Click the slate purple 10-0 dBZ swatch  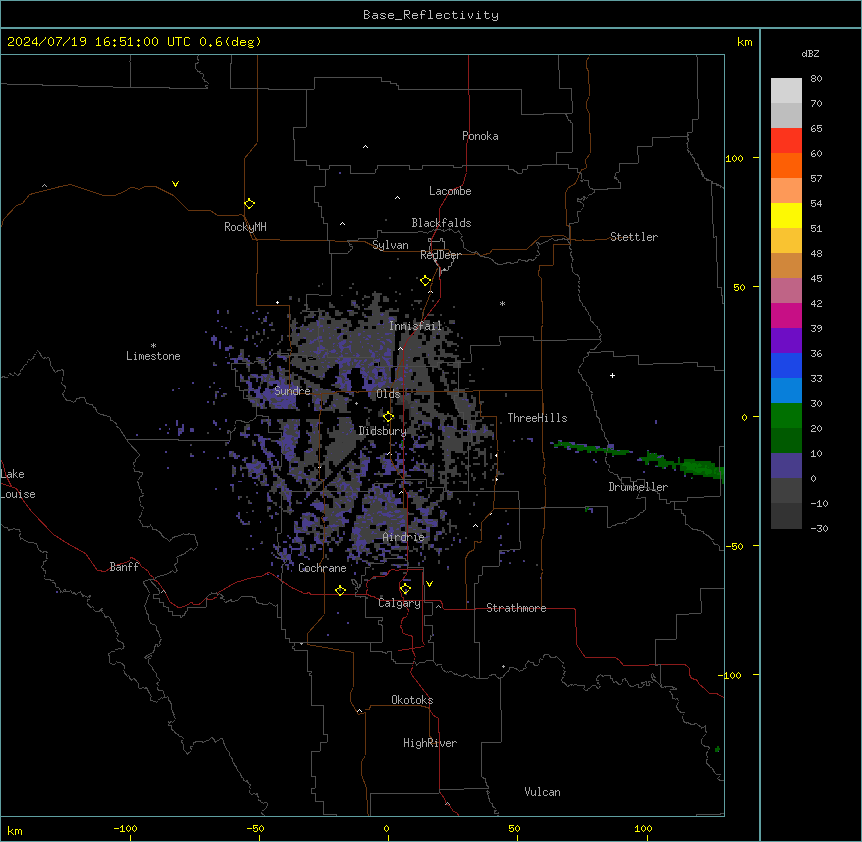coord(786,466)
